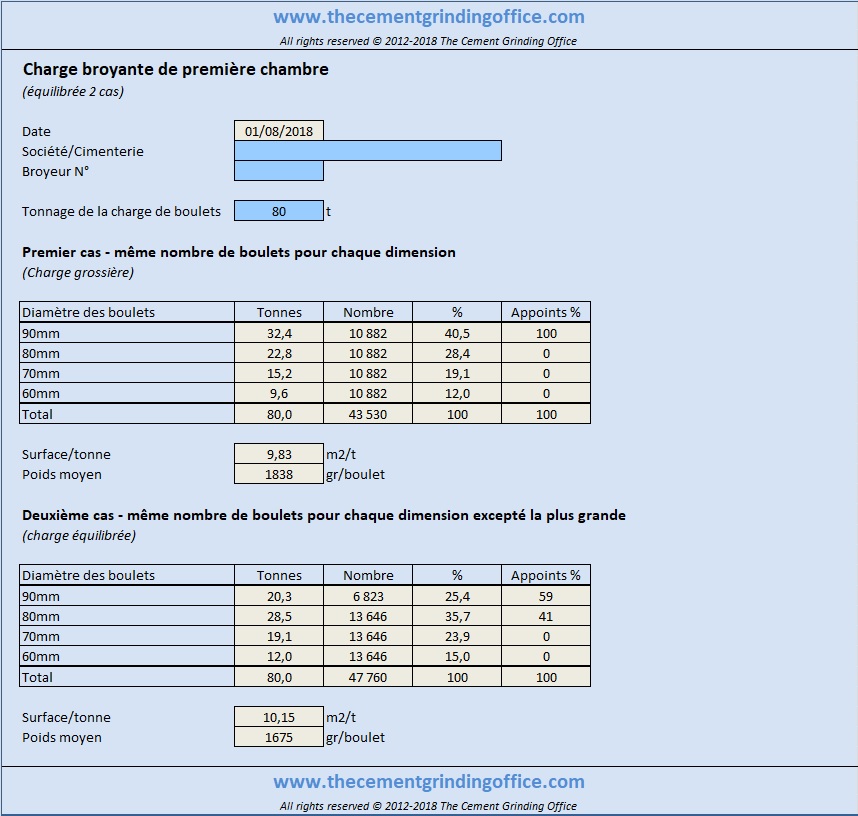
Task: Click the '(équilibrée 2 cas)' subtitle
Action: click(x=73, y=91)
